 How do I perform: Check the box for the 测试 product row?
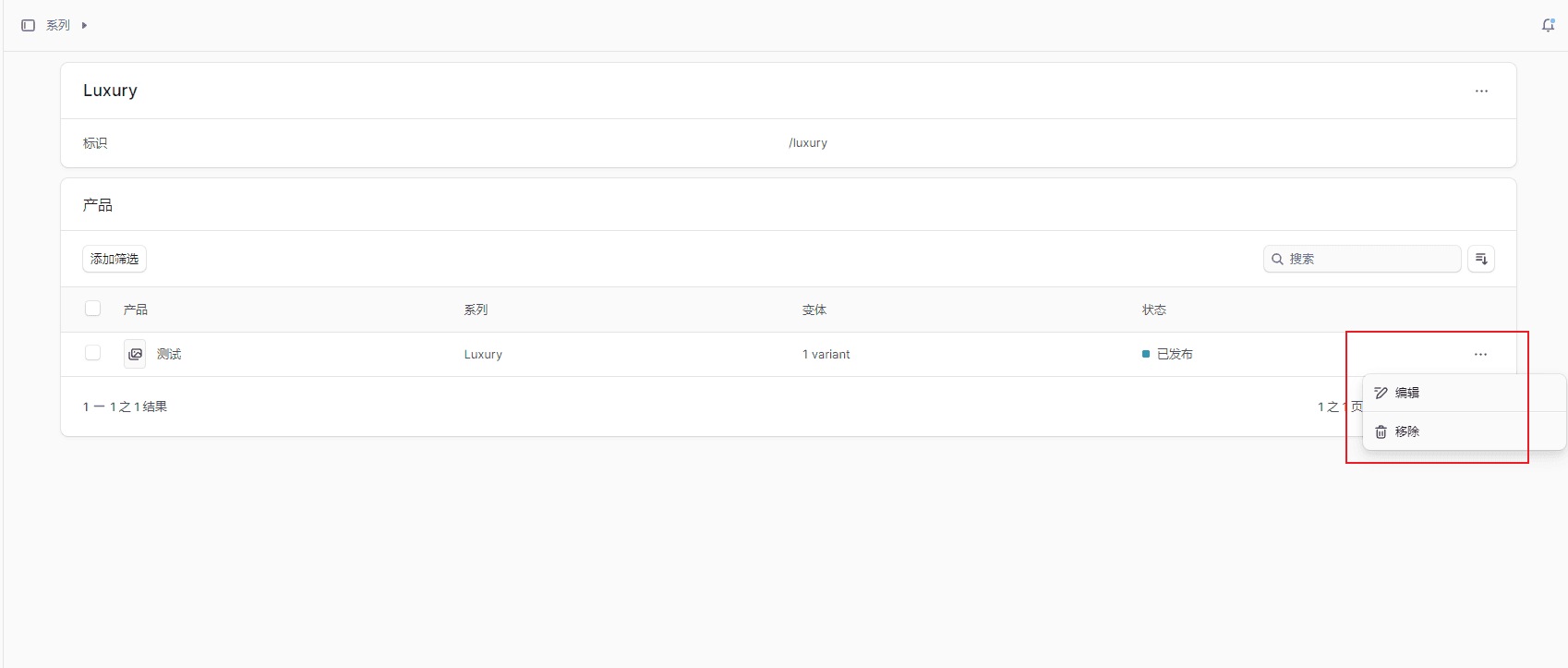pyautogui.click(x=92, y=353)
